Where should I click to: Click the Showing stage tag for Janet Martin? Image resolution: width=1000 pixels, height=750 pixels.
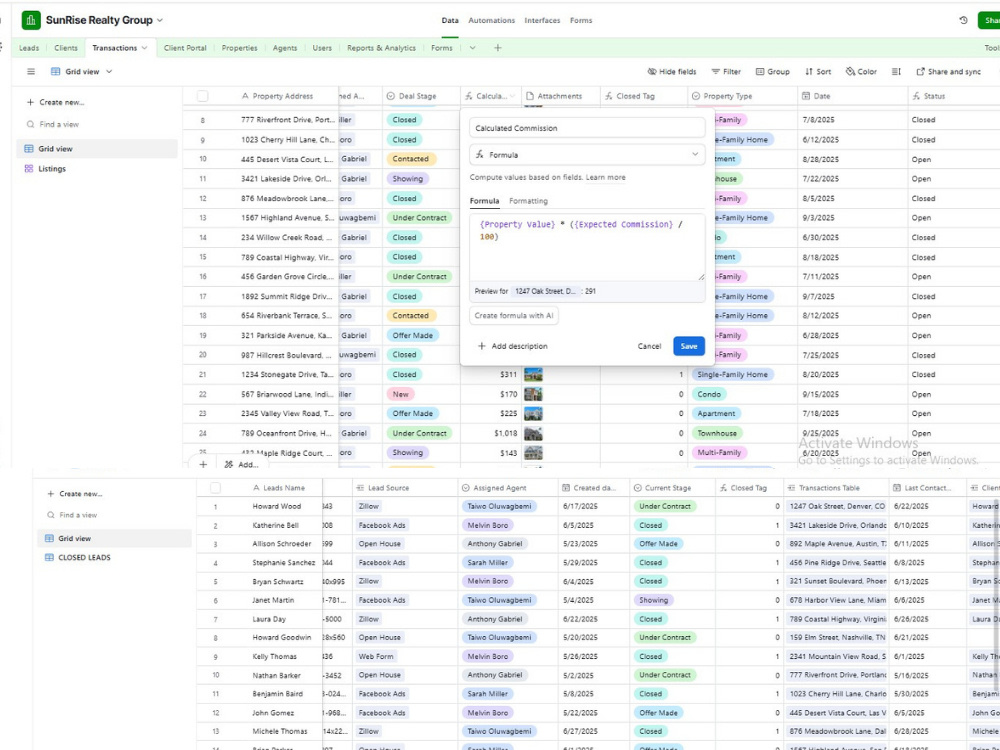(x=654, y=600)
